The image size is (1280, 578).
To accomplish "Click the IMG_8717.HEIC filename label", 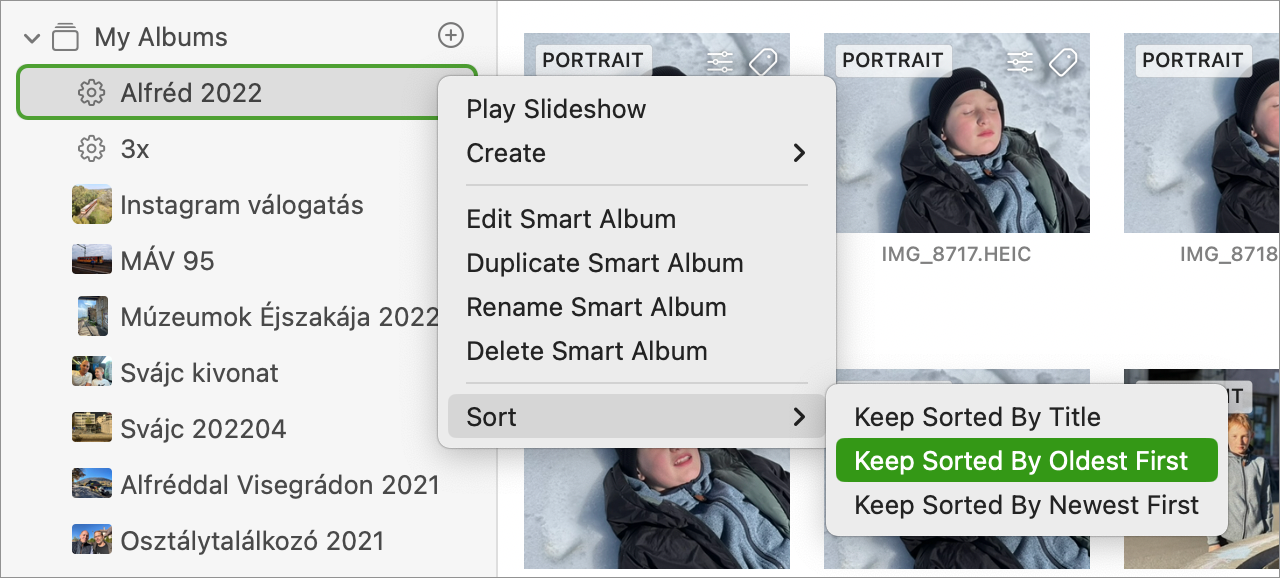I will 956,255.
